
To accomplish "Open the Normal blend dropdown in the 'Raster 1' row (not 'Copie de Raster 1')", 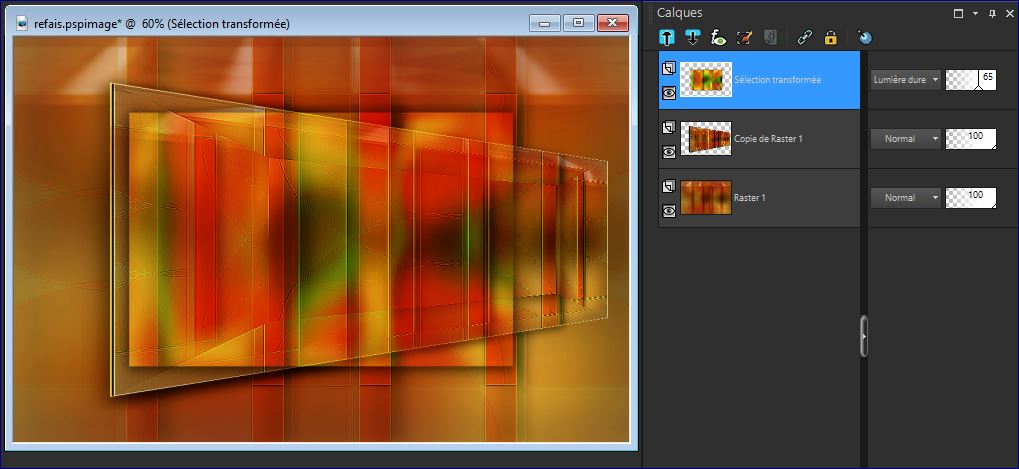I will click(905, 197).
